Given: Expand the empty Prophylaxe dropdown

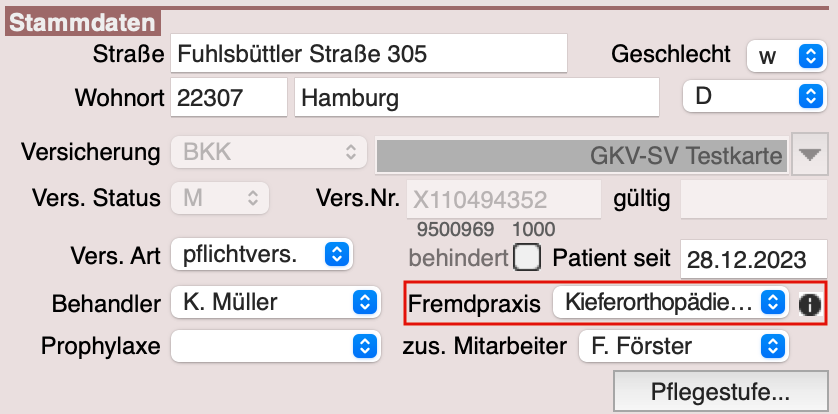Looking at the screenshot, I should 275,346.
